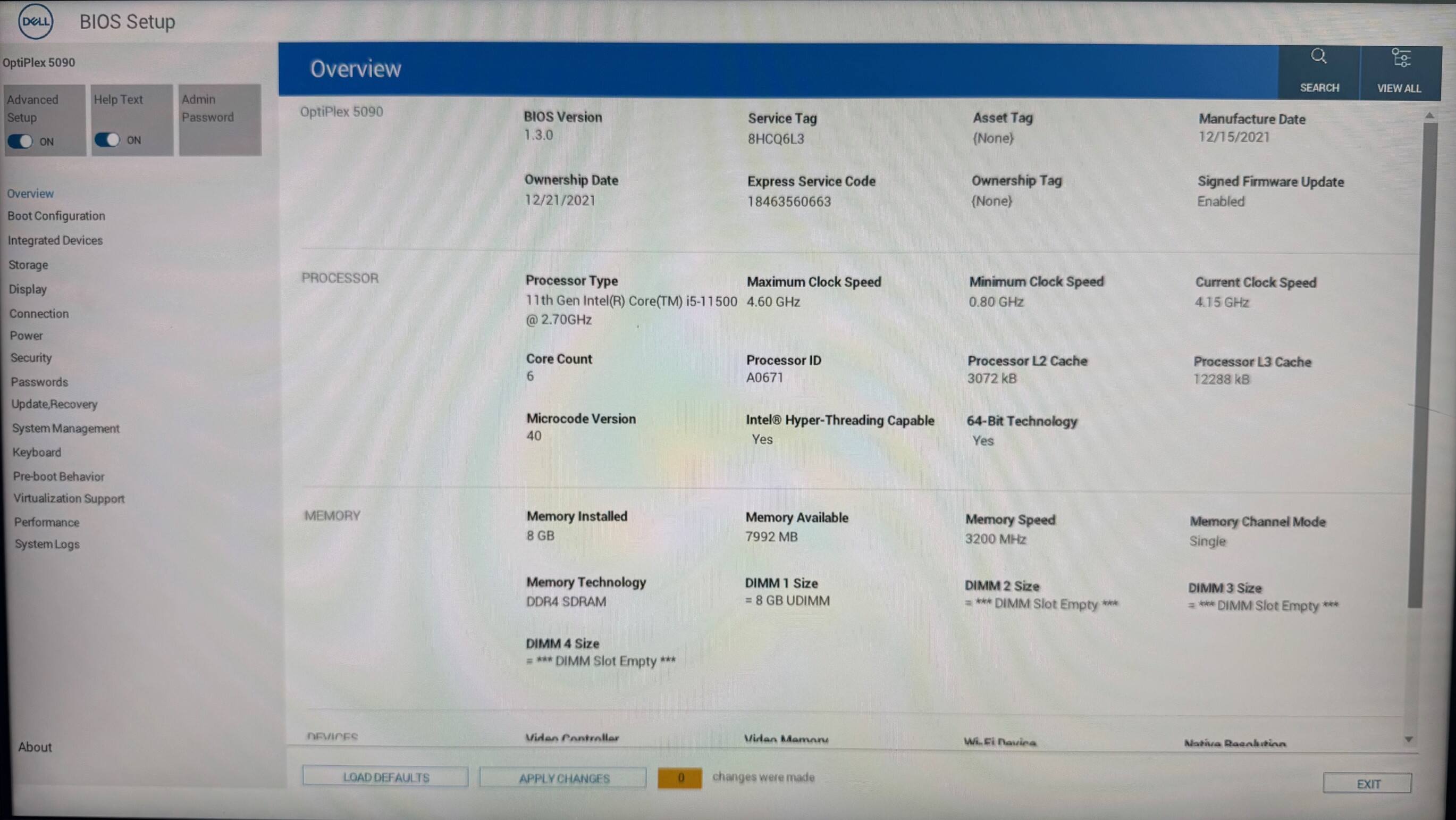Screen dimensions: 1456x820
Task: Click Express Service Code 18463560663
Action: (x=789, y=202)
